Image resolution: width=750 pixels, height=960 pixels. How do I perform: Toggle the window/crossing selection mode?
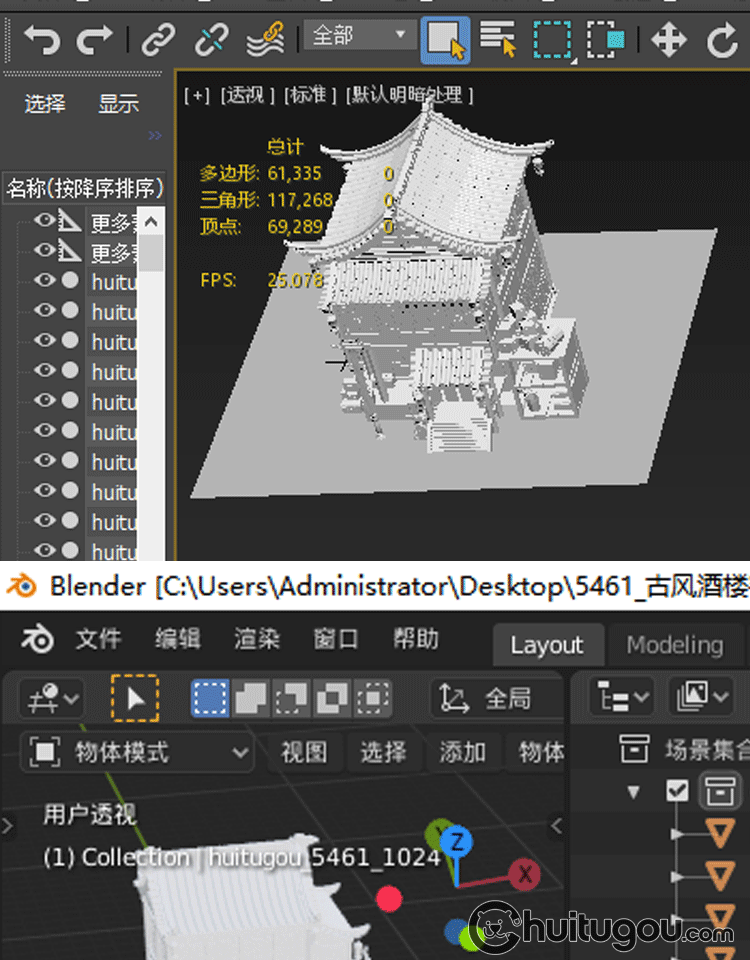click(x=606, y=40)
